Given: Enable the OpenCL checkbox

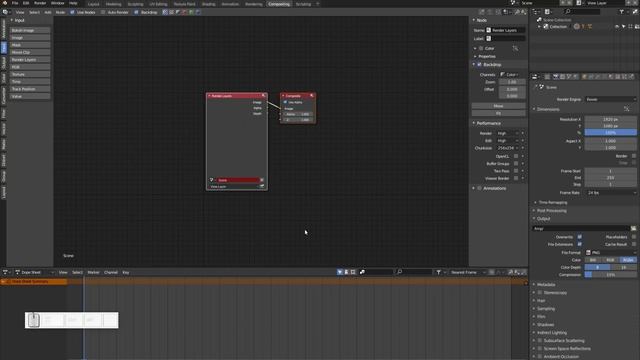Looking at the screenshot, I should point(516,156).
